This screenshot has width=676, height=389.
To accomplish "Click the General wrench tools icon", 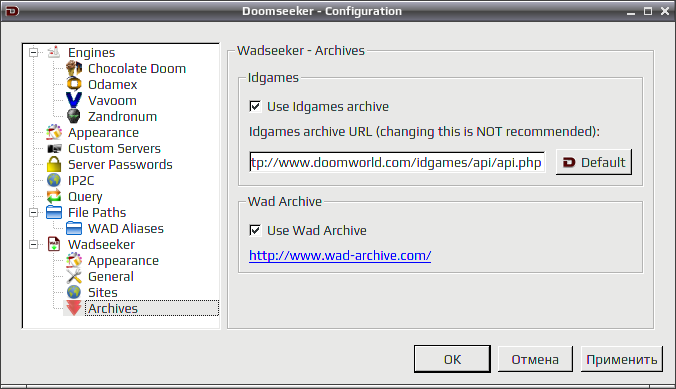I will [x=74, y=276].
